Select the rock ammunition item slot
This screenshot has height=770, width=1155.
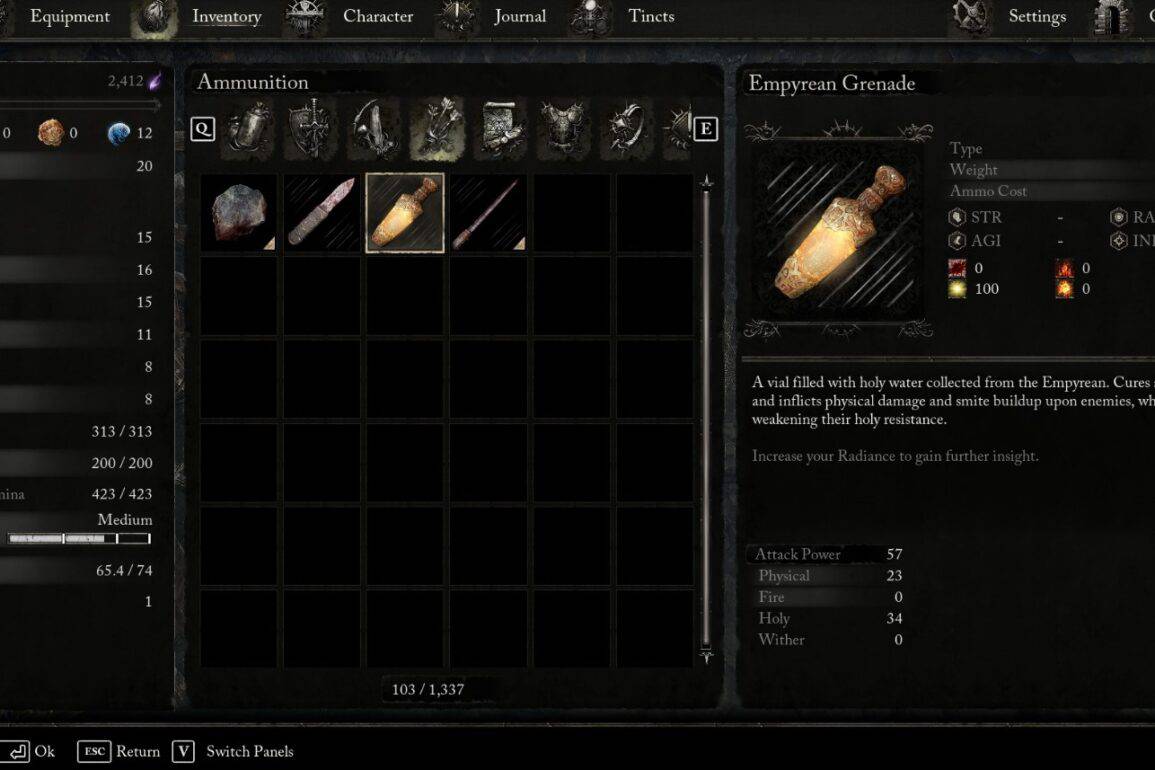coord(239,213)
